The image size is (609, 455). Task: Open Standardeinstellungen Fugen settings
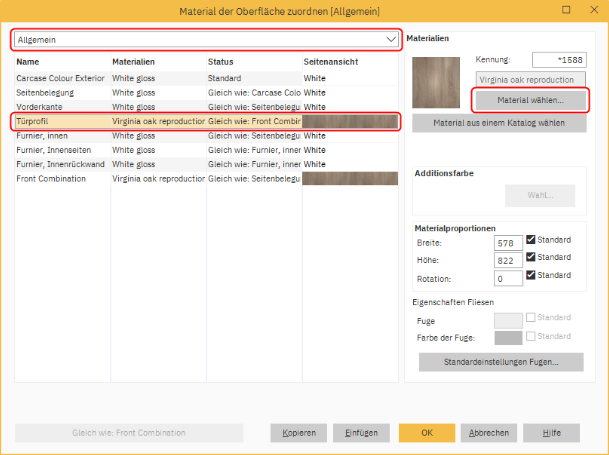coord(501,362)
